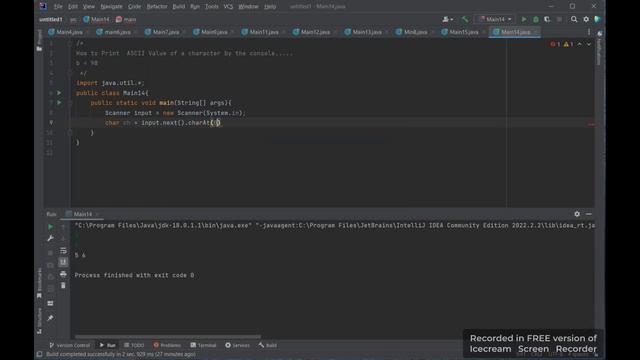Toggle soft-wrap in Run console
This screenshot has width=640, height=360.
[x=63, y=251]
